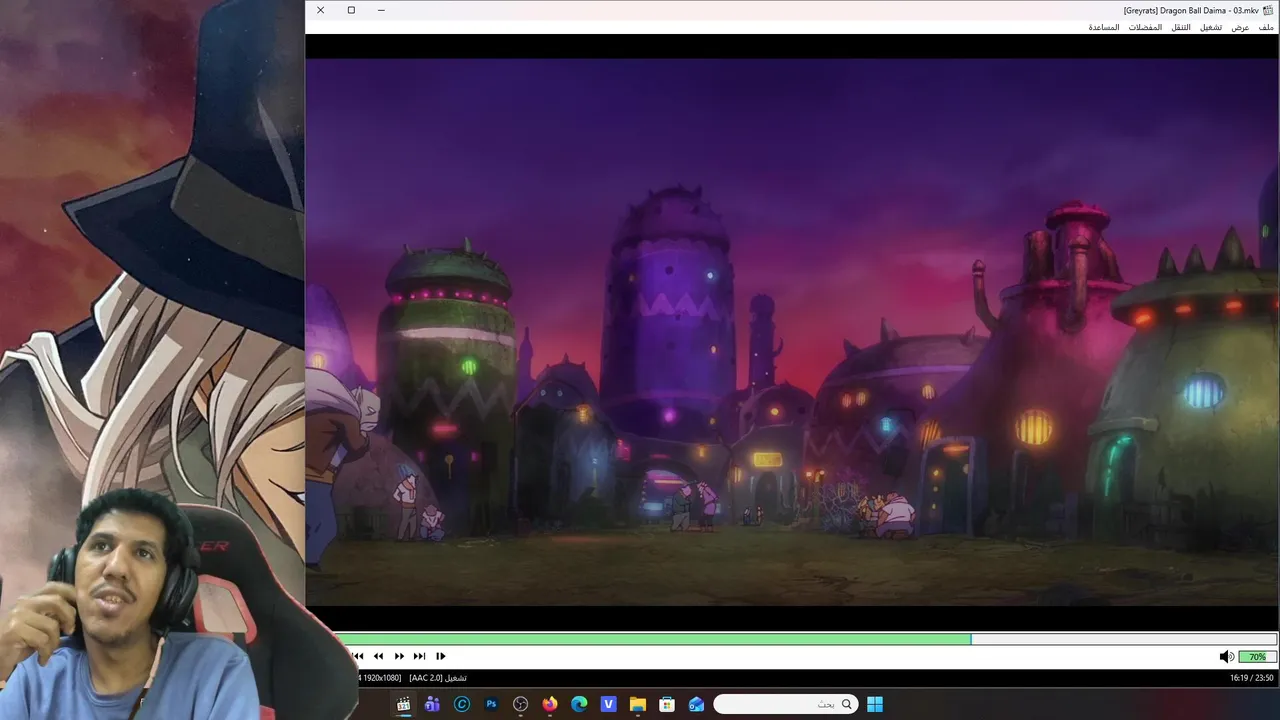Open the media player taskbar icon
The width and height of the screenshot is (1280, 720).
tap(403, 704)
